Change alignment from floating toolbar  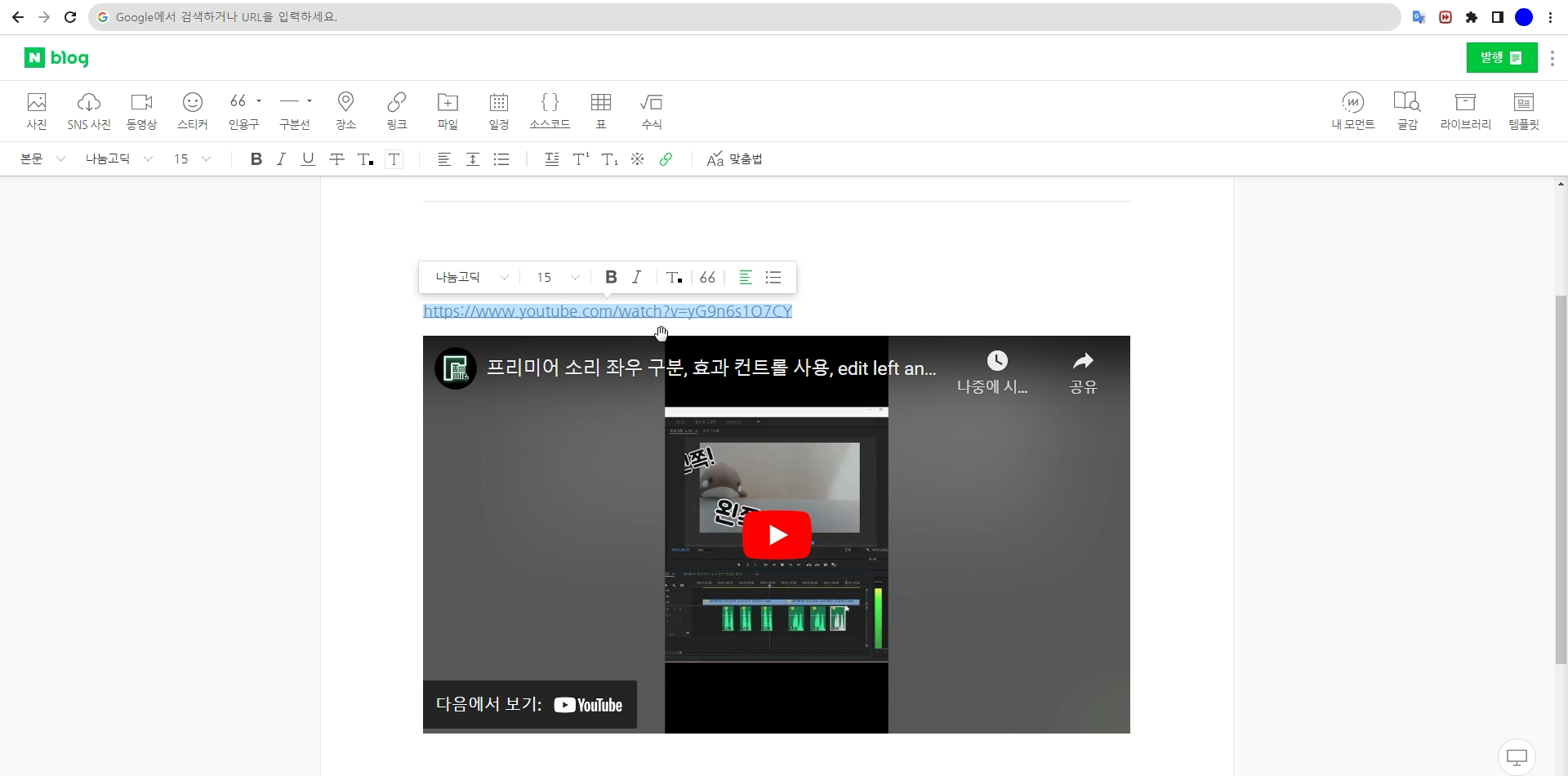pos(746,278)
